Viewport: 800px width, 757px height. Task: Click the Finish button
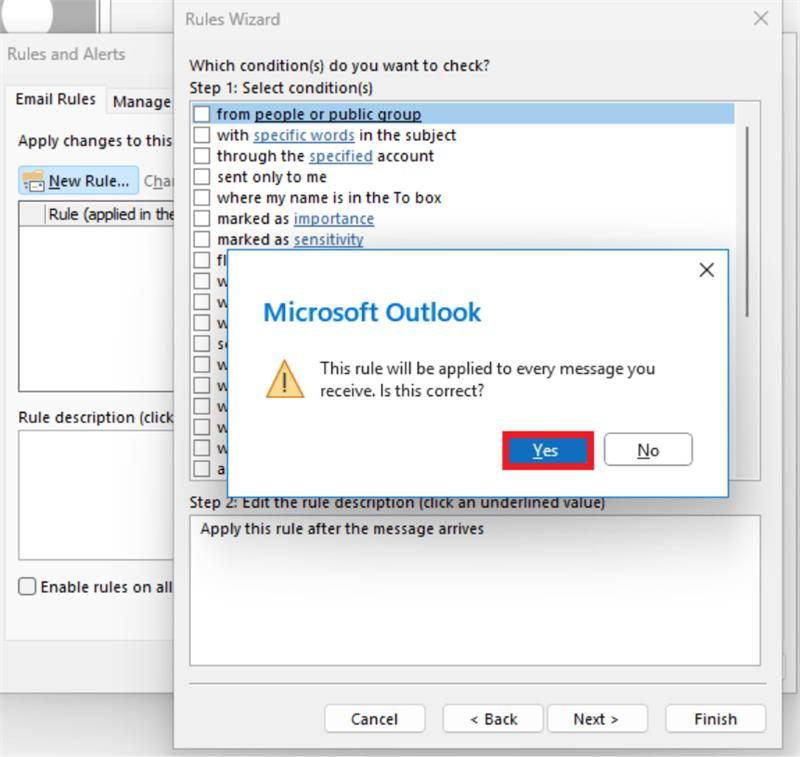coord(715,718)
